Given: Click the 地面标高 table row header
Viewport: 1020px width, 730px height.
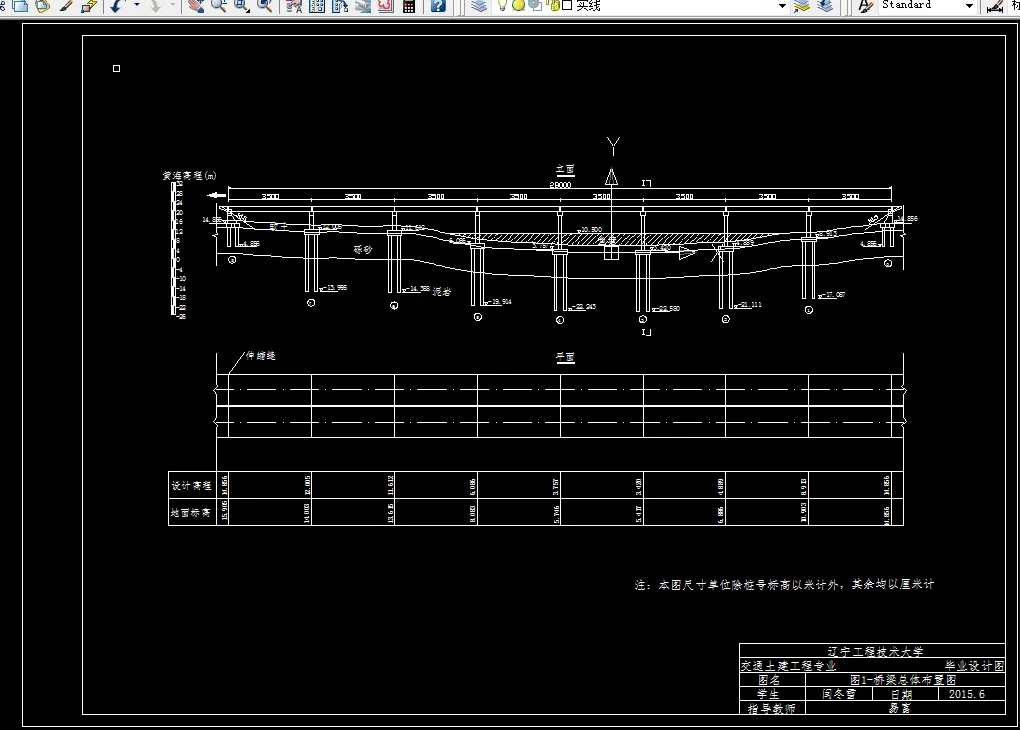Looking at the screenshot, I should tap(191, 513).
